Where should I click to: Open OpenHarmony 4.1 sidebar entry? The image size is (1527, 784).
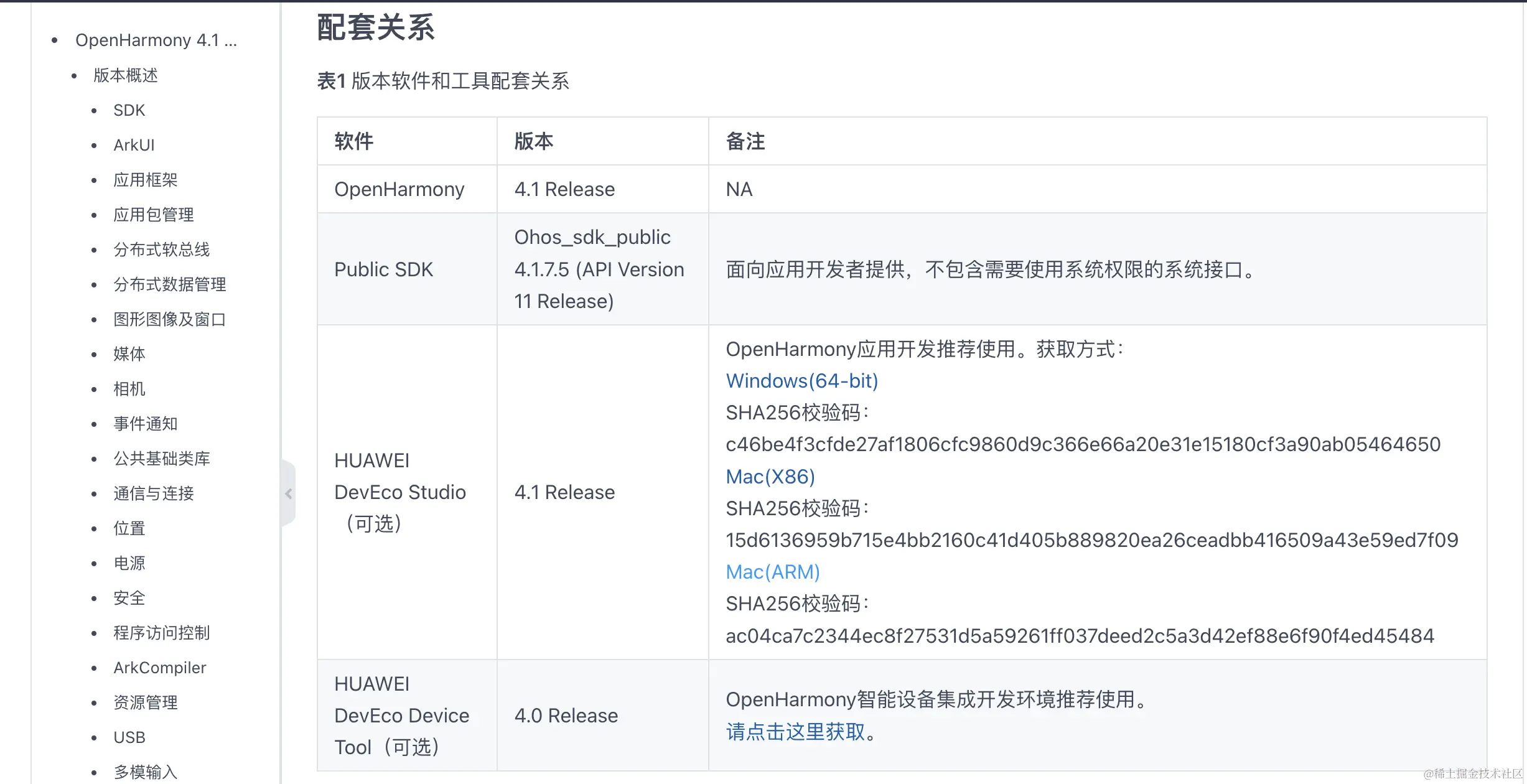coord(156,40)
